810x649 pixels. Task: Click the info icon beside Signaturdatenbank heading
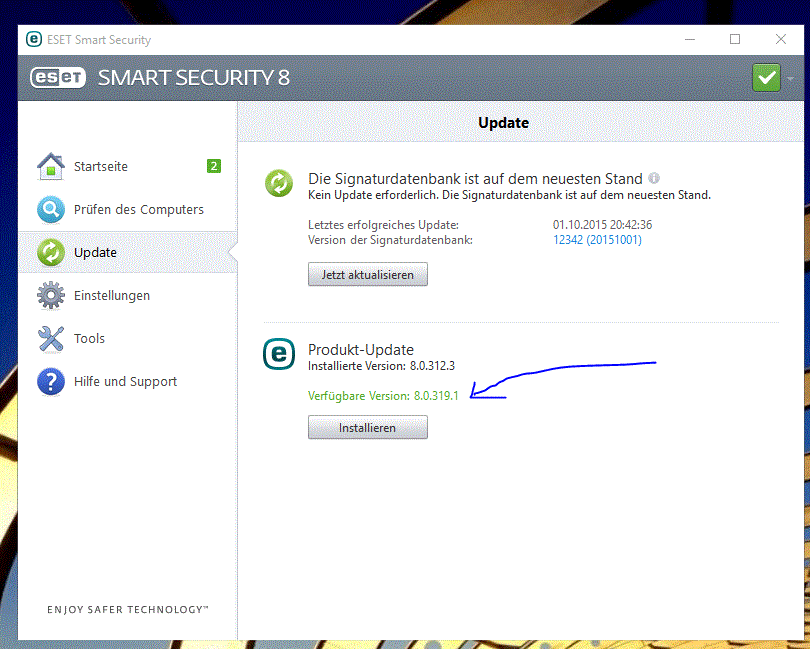[x=654, y=177]
